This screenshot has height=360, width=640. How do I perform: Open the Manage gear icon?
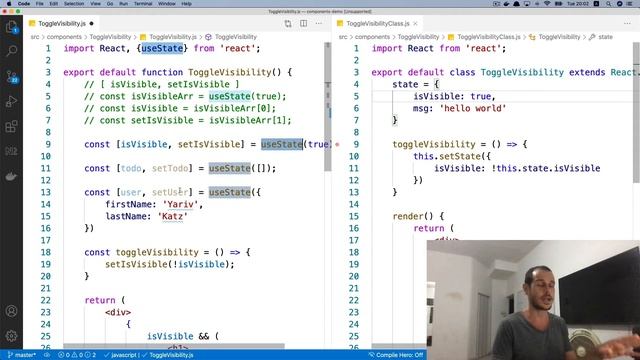[x=11, y=336]
